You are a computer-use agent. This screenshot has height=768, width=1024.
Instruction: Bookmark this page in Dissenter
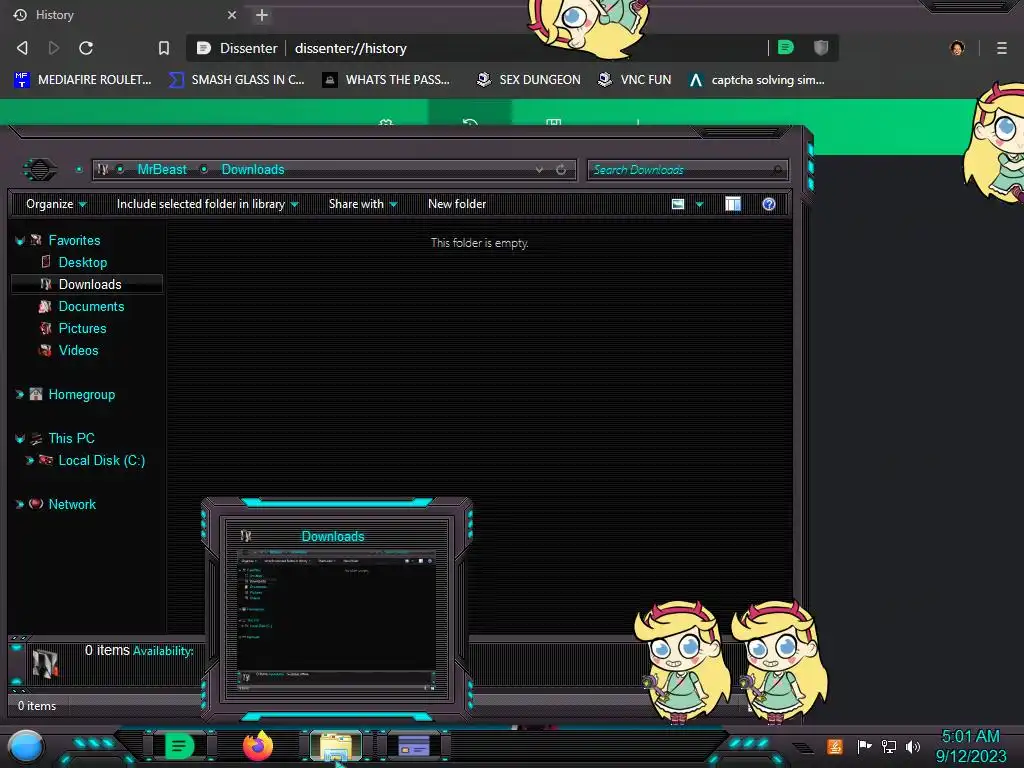164,48
